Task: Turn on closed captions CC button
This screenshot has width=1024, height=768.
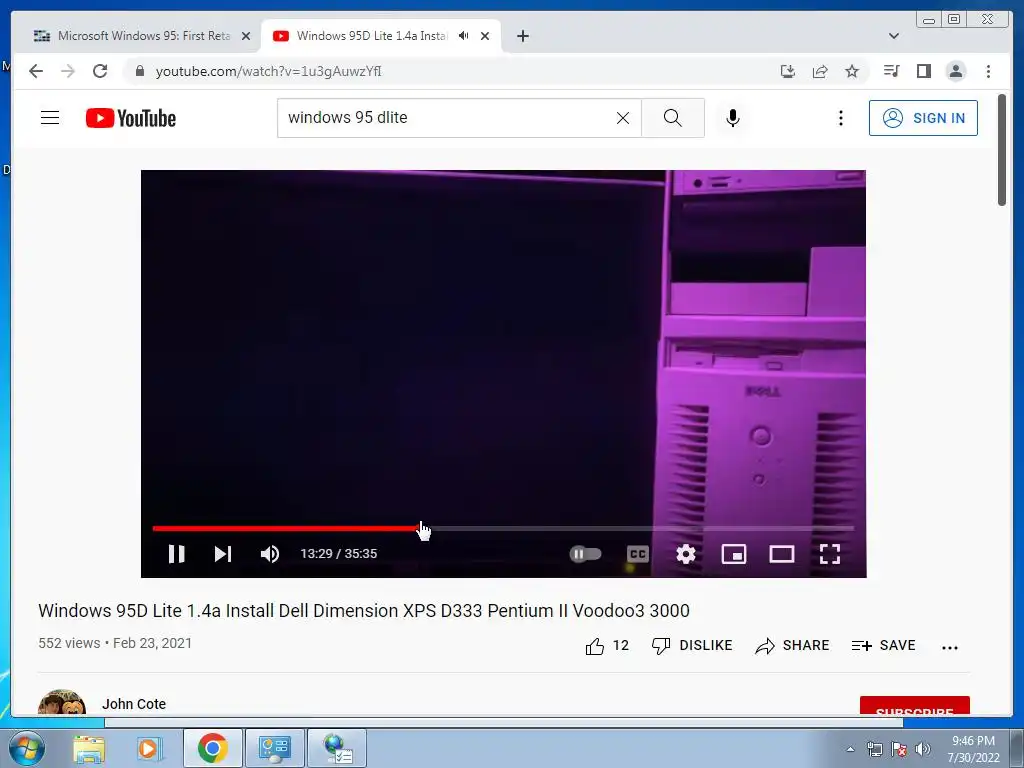Action: pyautogui.click(x=637, y=554)
